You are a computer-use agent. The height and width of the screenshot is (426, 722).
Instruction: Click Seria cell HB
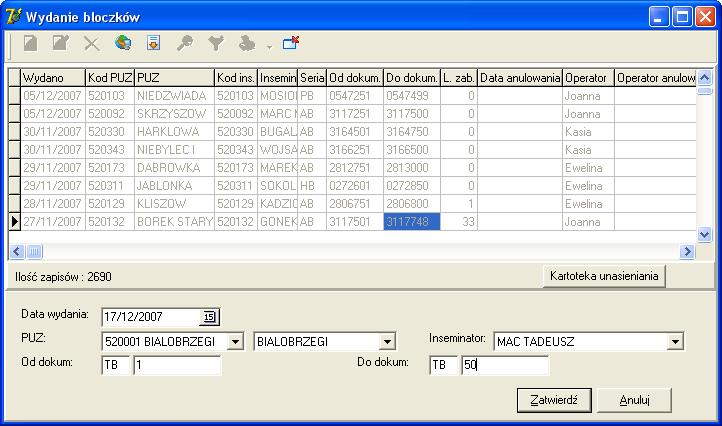[x=312, y=186]
